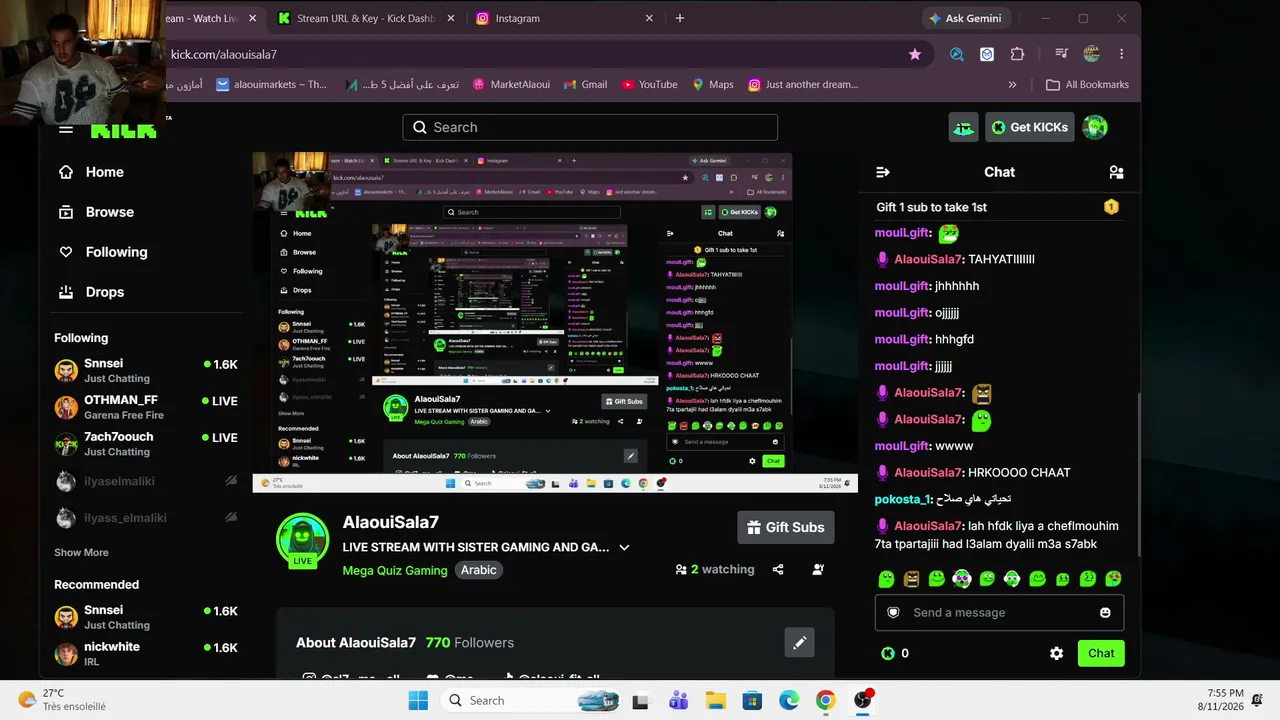Open the Just another dream bookmark
Screen dimensions: 1280x720
coord(804,85)
